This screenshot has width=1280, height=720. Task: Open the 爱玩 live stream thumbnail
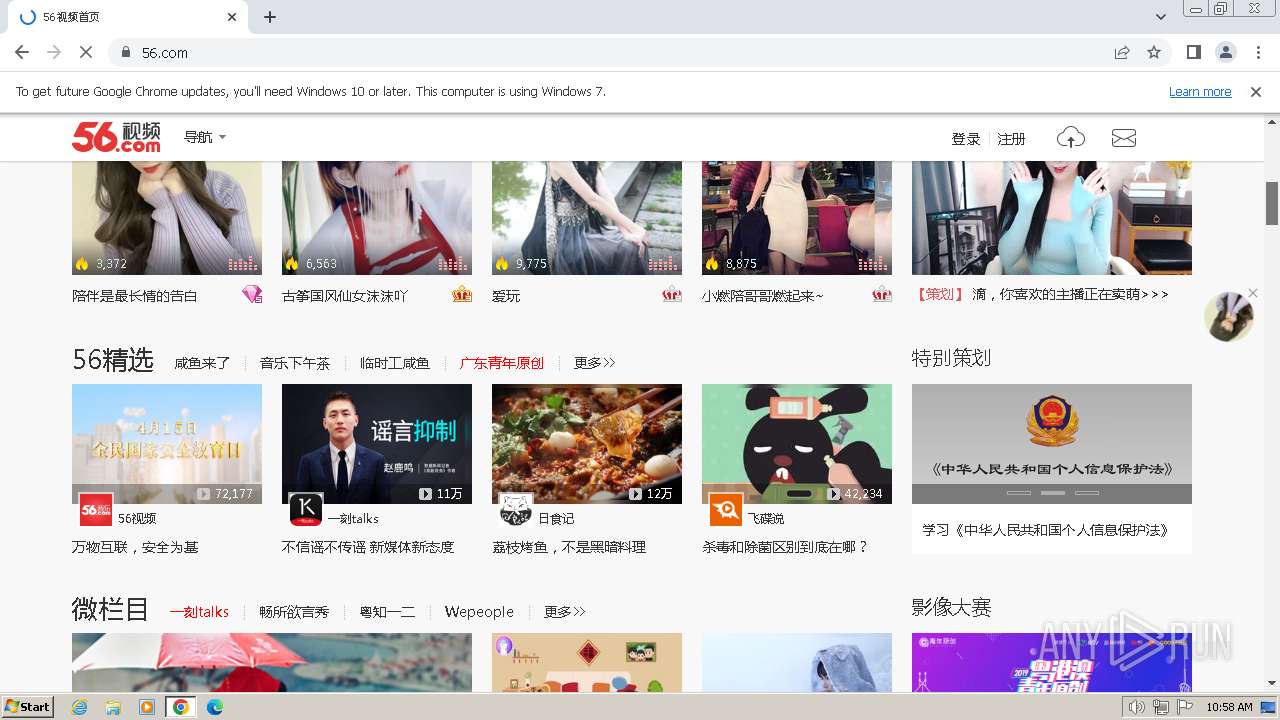click(x=587, y=218)
